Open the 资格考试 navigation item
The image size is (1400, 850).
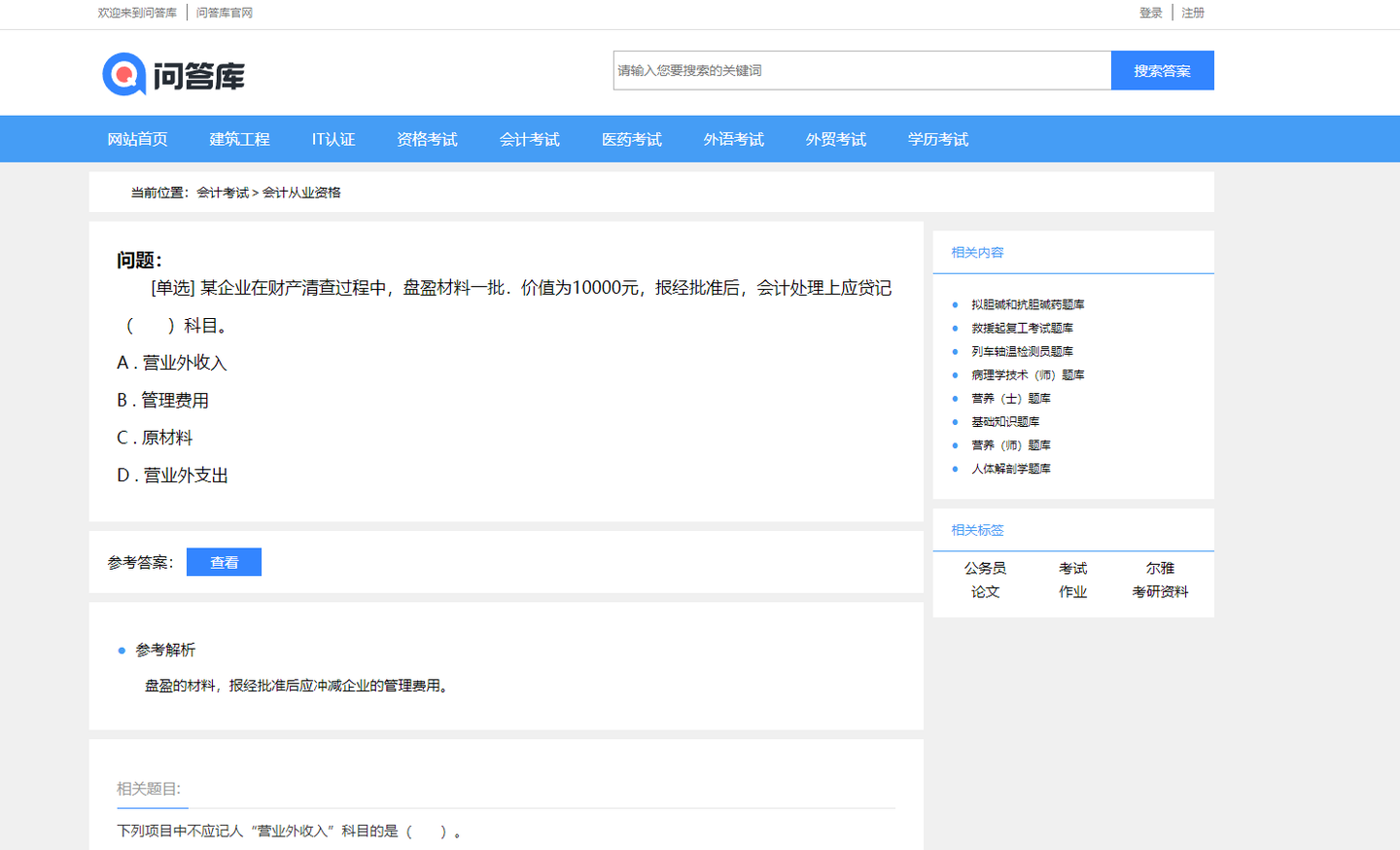tap(427, 139)
